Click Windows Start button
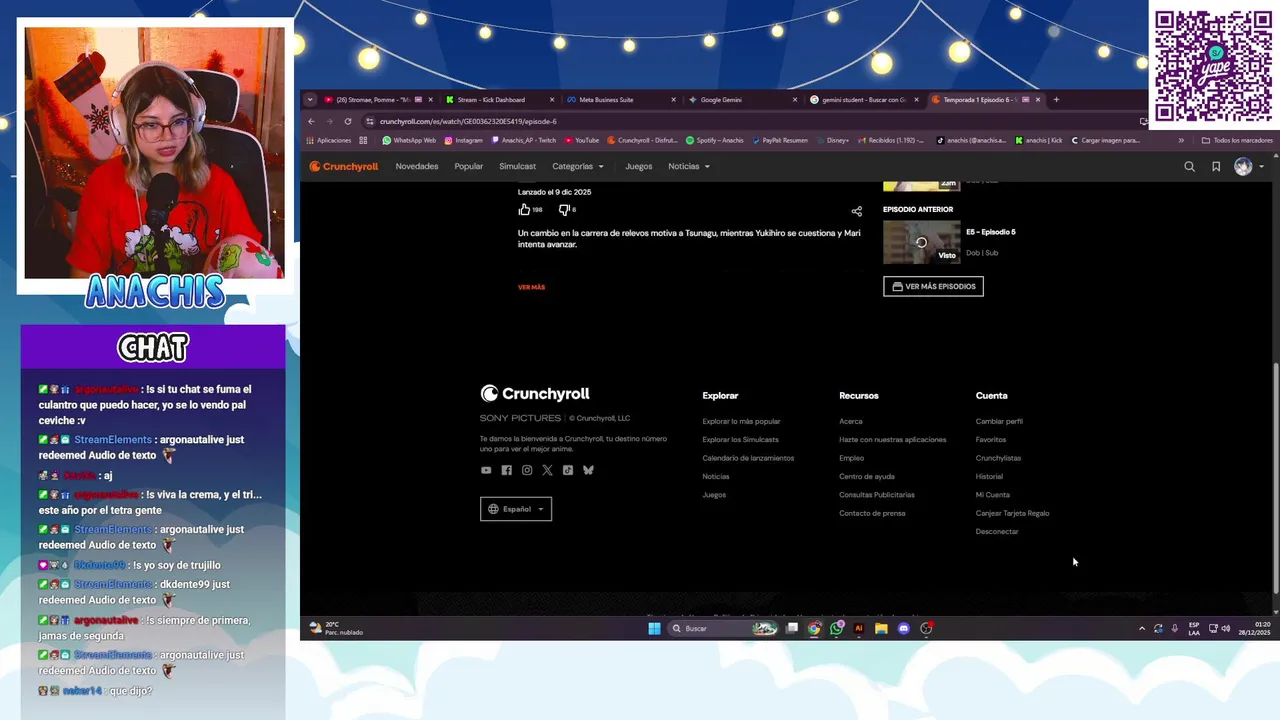 tap(654, 628)
